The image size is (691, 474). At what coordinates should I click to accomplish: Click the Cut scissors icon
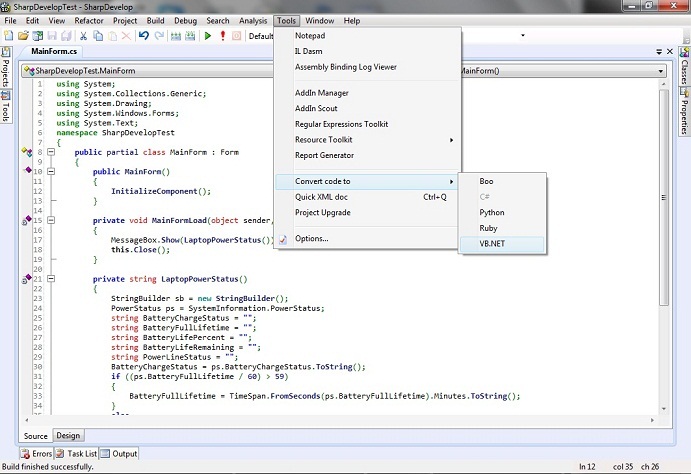[x=83, y=36]
